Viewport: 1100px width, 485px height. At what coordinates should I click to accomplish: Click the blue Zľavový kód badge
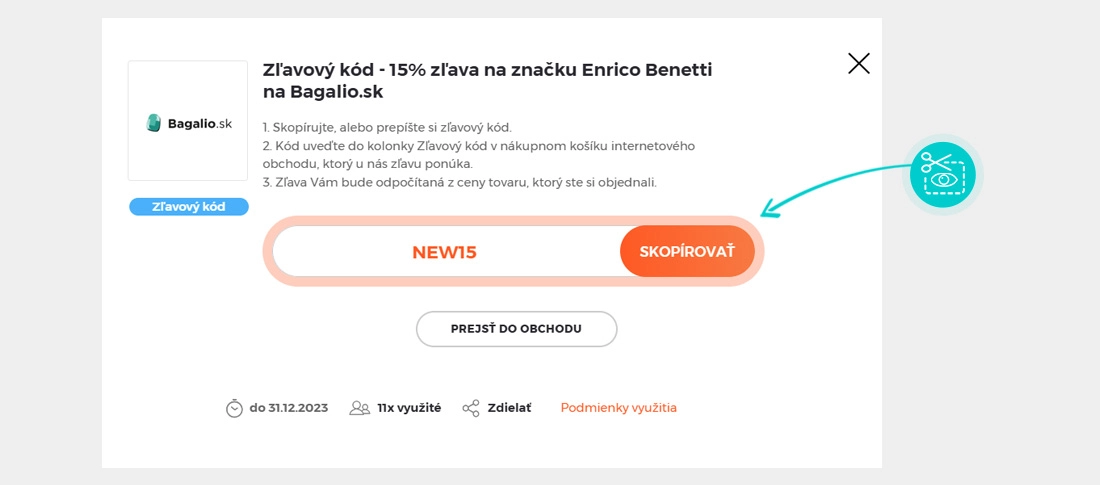pyautogui.click(x=188, y=207)
